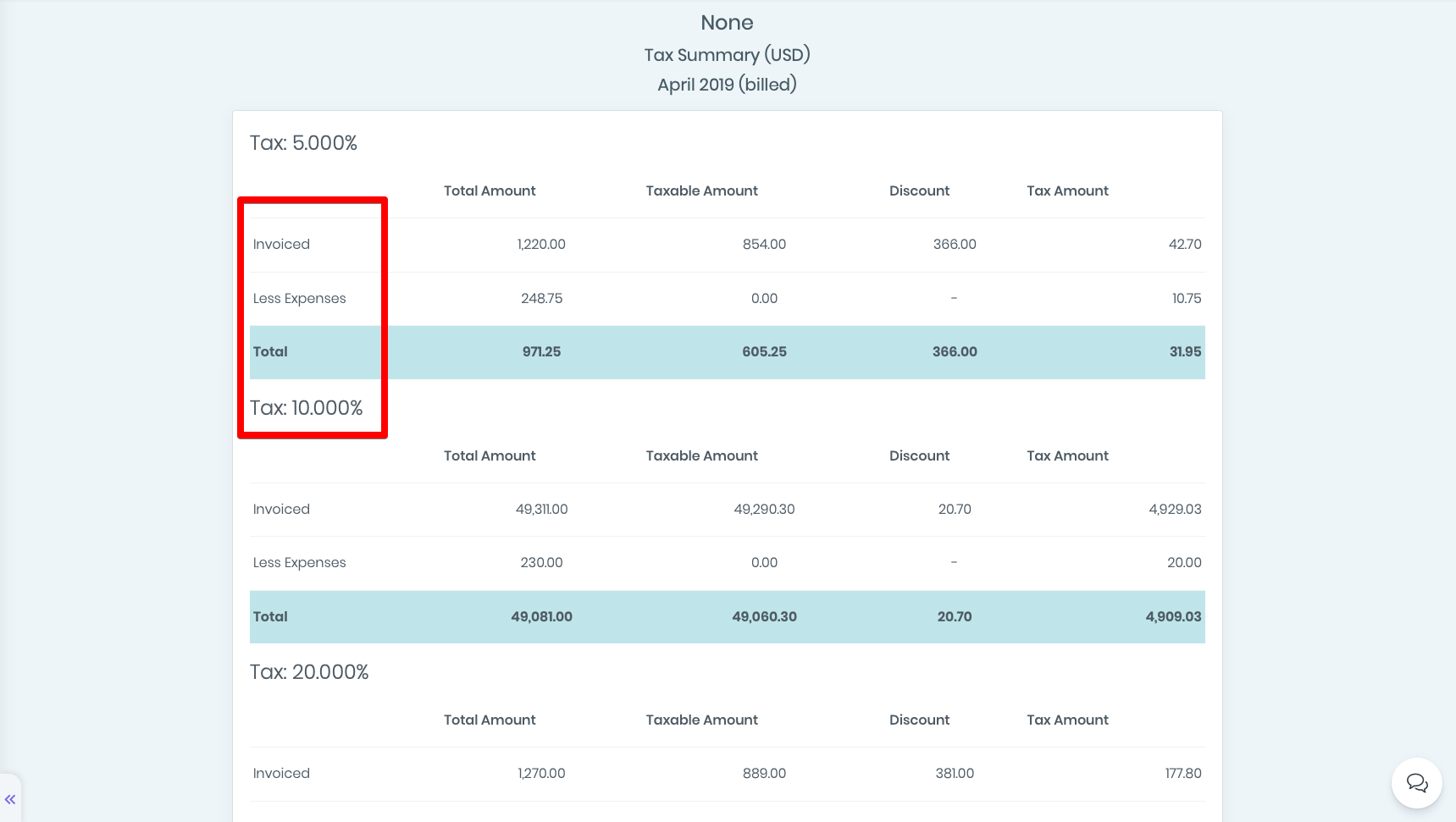Click total taxable value 49,060.30
The width and height of the screenshot is (1456, 822).
click(x=764, y=617)
